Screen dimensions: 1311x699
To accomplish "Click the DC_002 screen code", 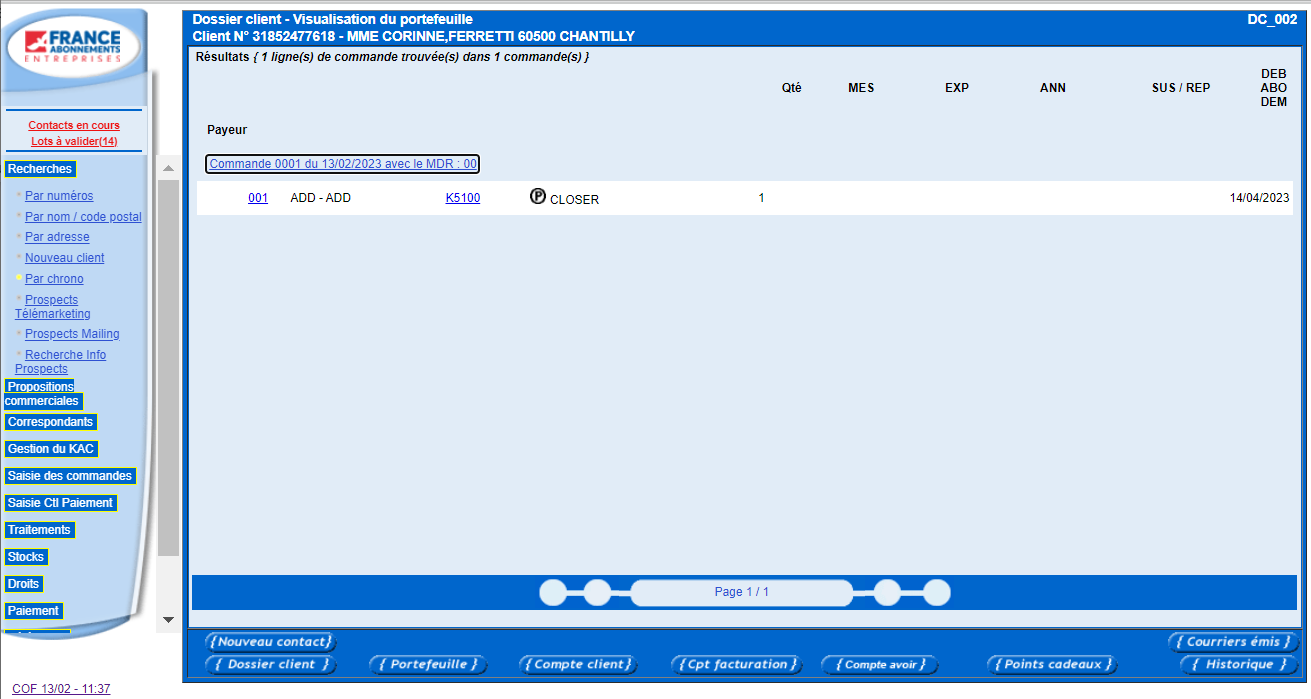I will pyautogui.click(x=1272, y=19).
